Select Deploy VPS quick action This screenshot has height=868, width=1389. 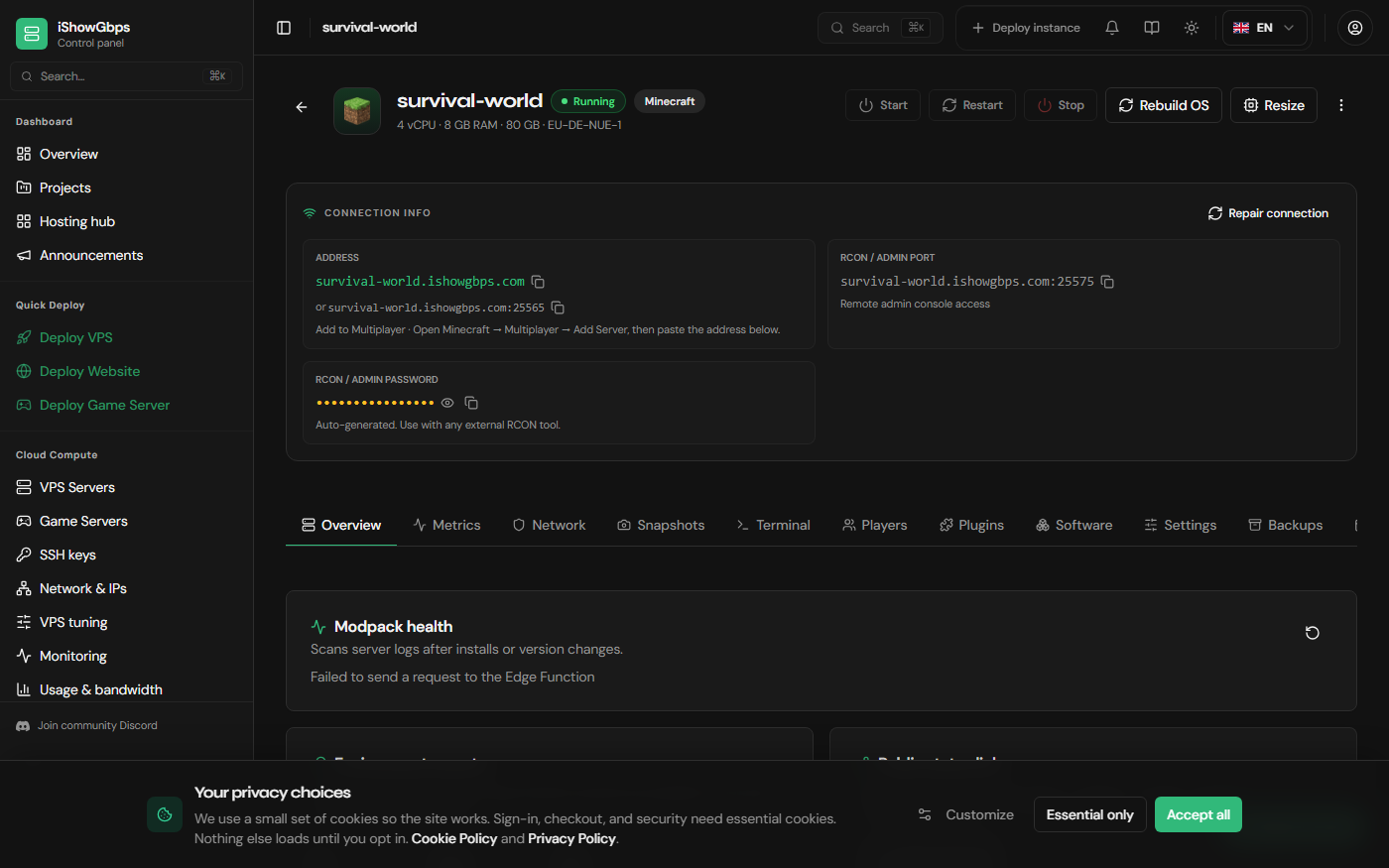point(126,337)
